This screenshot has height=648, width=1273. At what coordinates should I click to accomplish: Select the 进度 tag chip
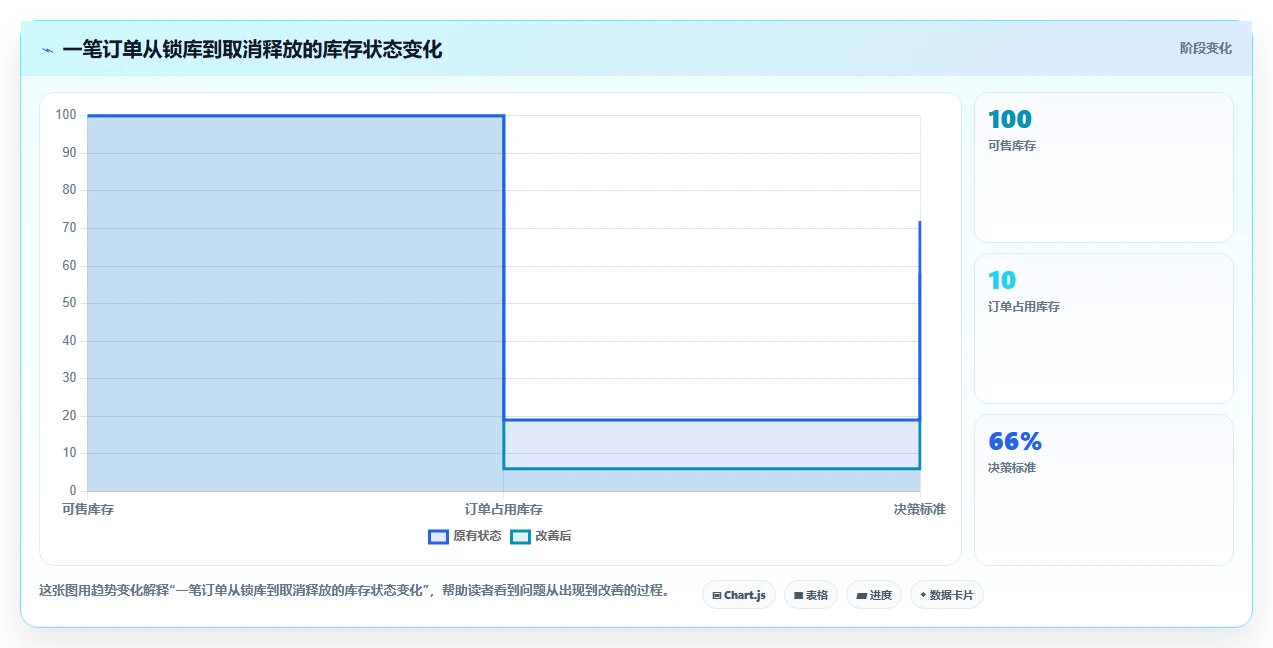point(873,595)
